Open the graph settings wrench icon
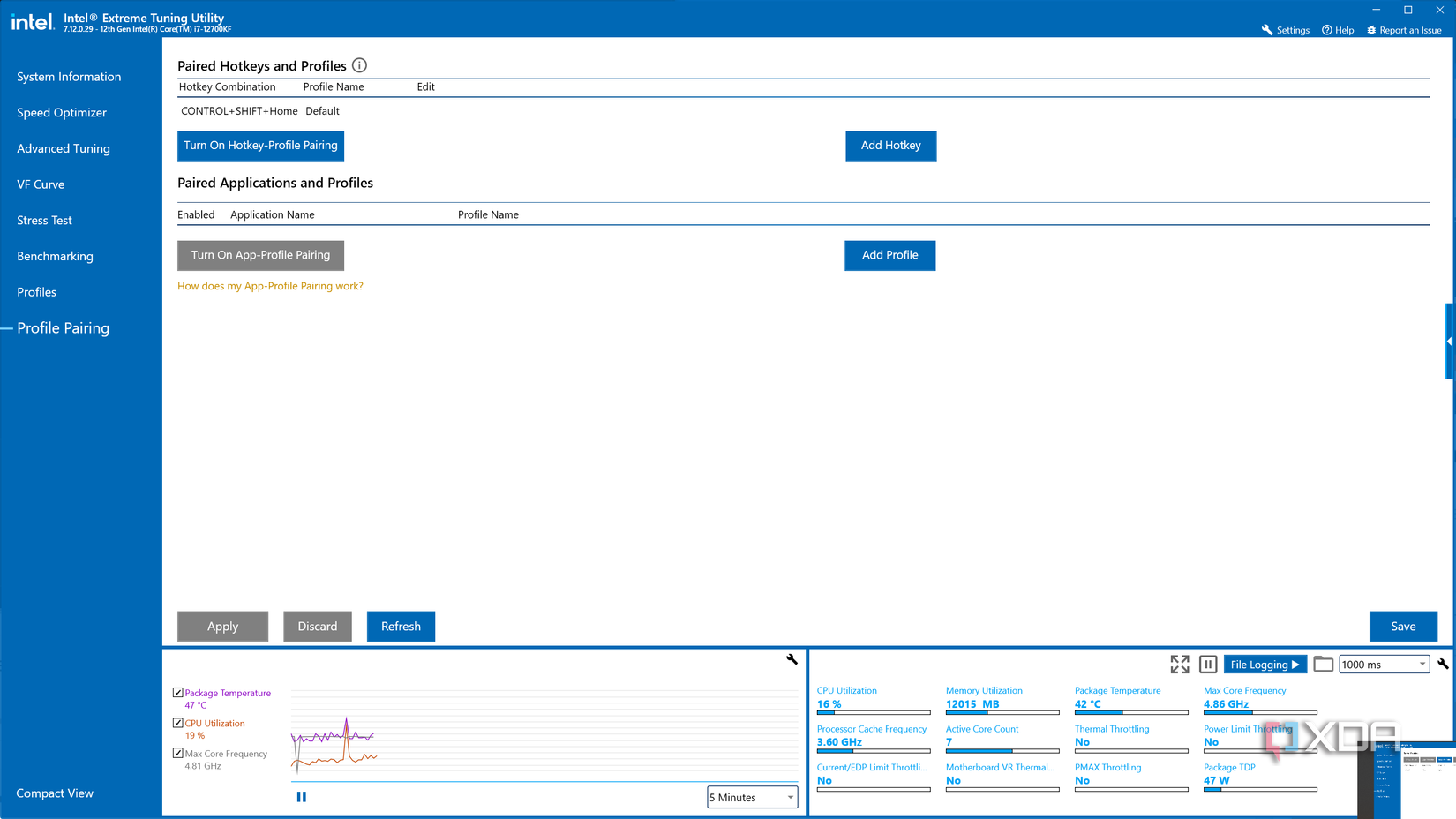 (792, 659)
